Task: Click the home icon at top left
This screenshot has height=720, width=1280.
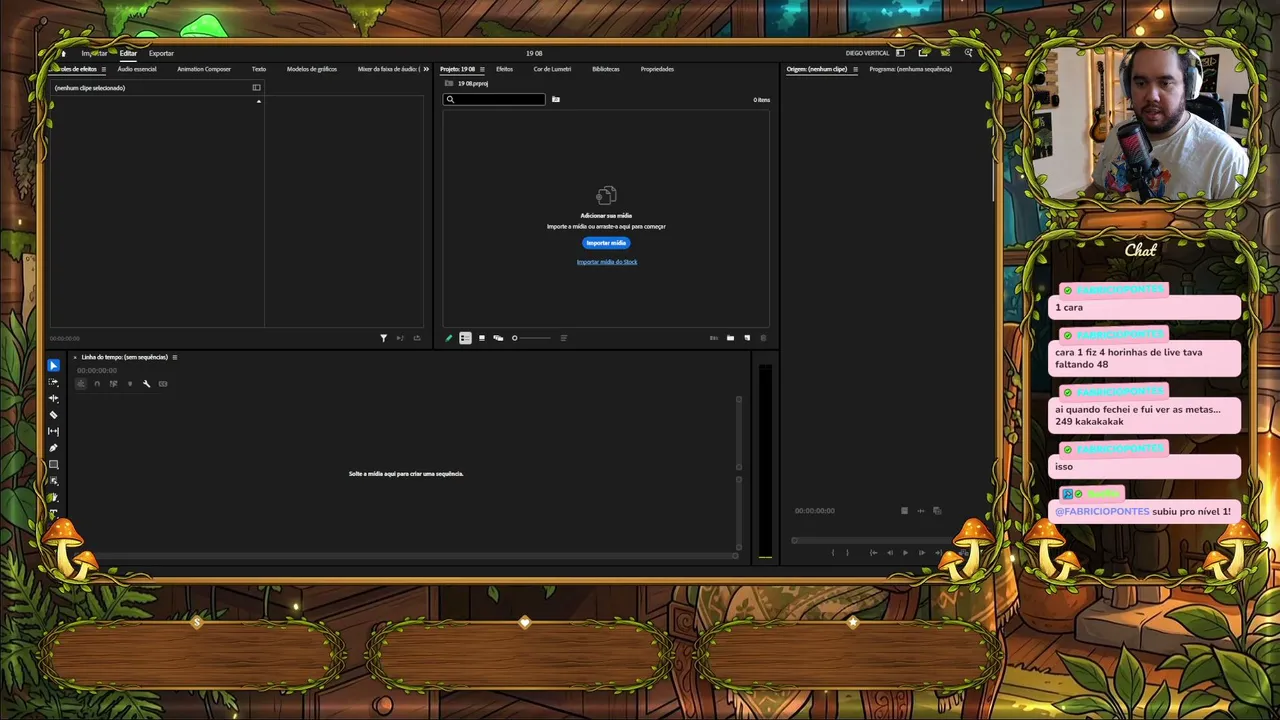Action: [64, 53]
